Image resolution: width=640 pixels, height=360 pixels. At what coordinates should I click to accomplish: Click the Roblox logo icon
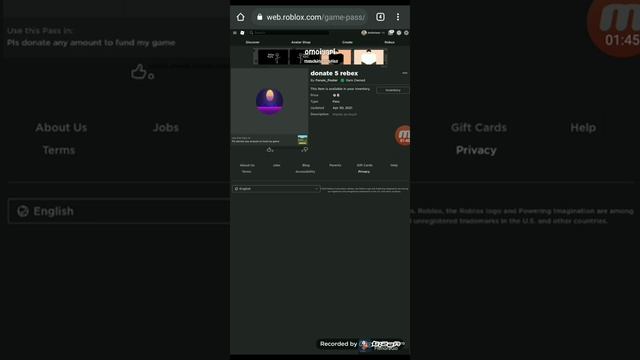point(242,33)
